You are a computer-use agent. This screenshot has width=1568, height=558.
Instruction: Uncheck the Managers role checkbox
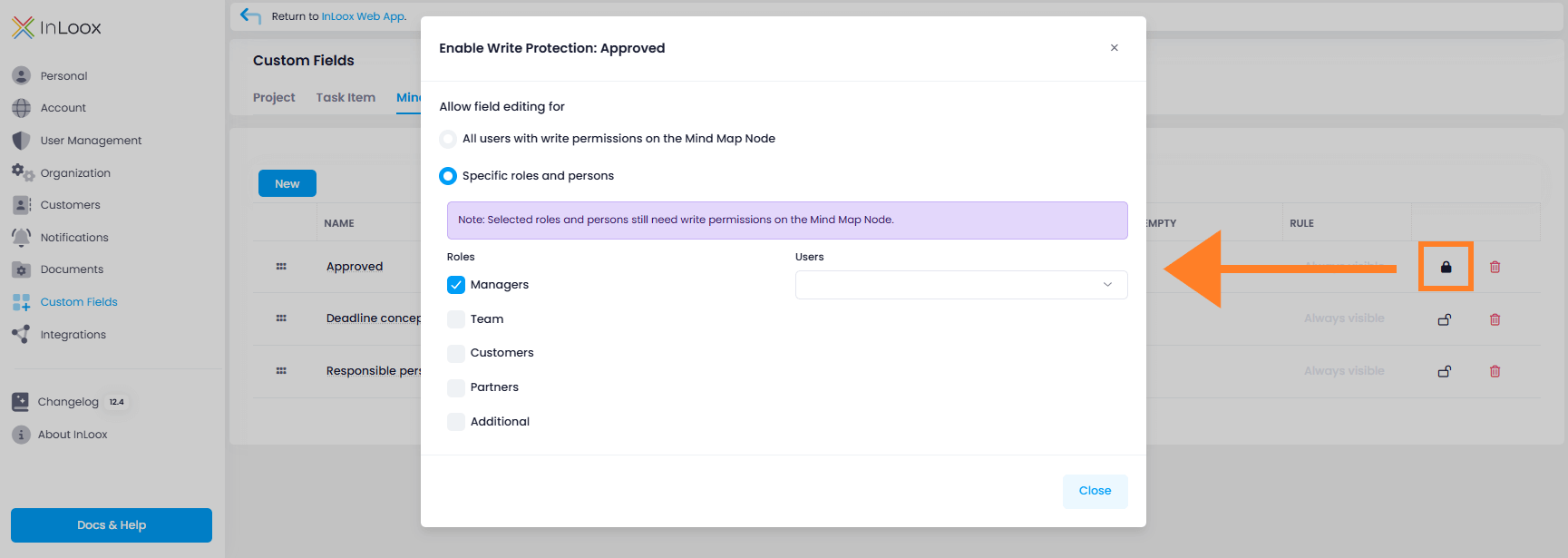pos(456,285)
